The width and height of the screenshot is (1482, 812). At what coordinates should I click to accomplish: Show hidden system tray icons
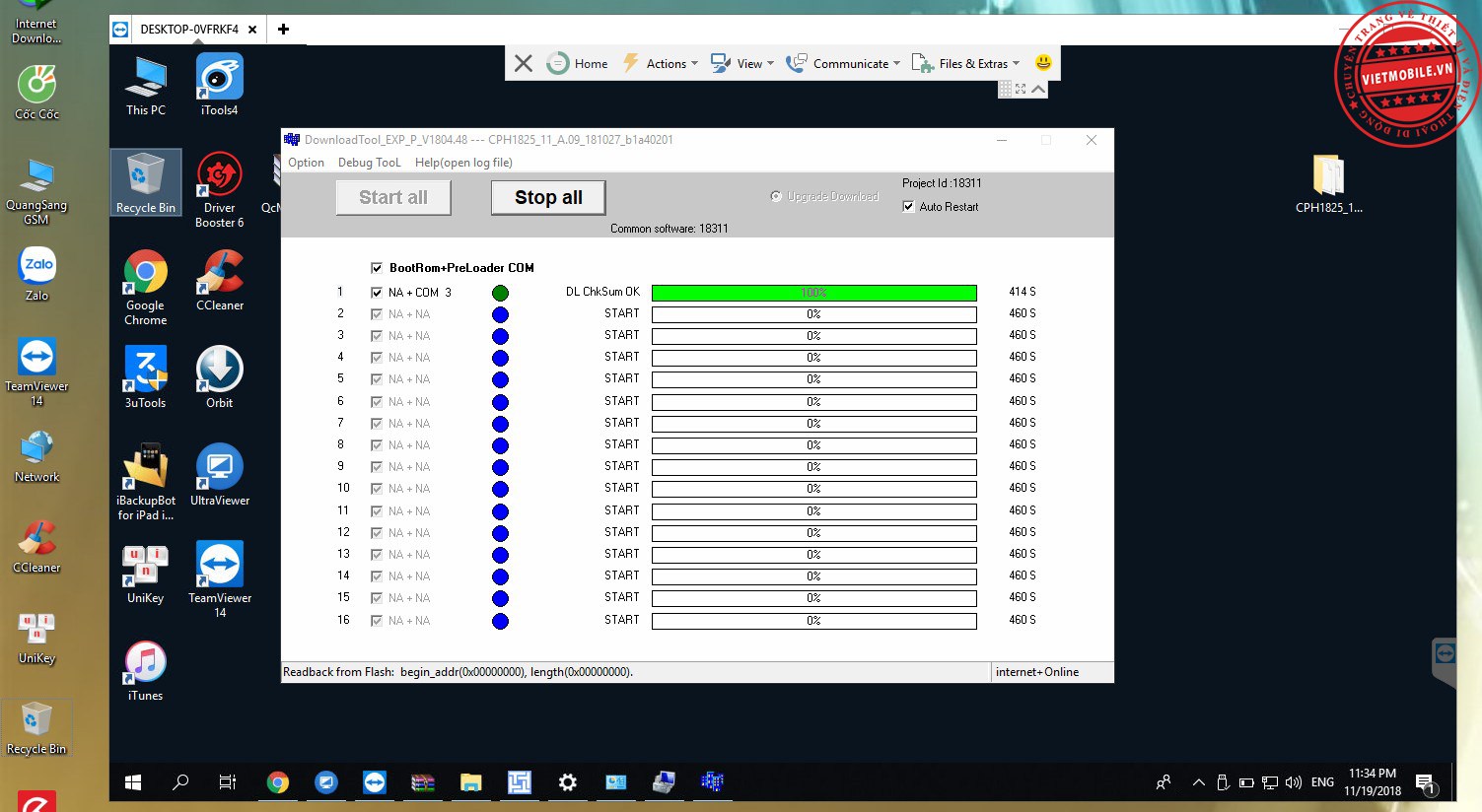[x=1199, y=782]
